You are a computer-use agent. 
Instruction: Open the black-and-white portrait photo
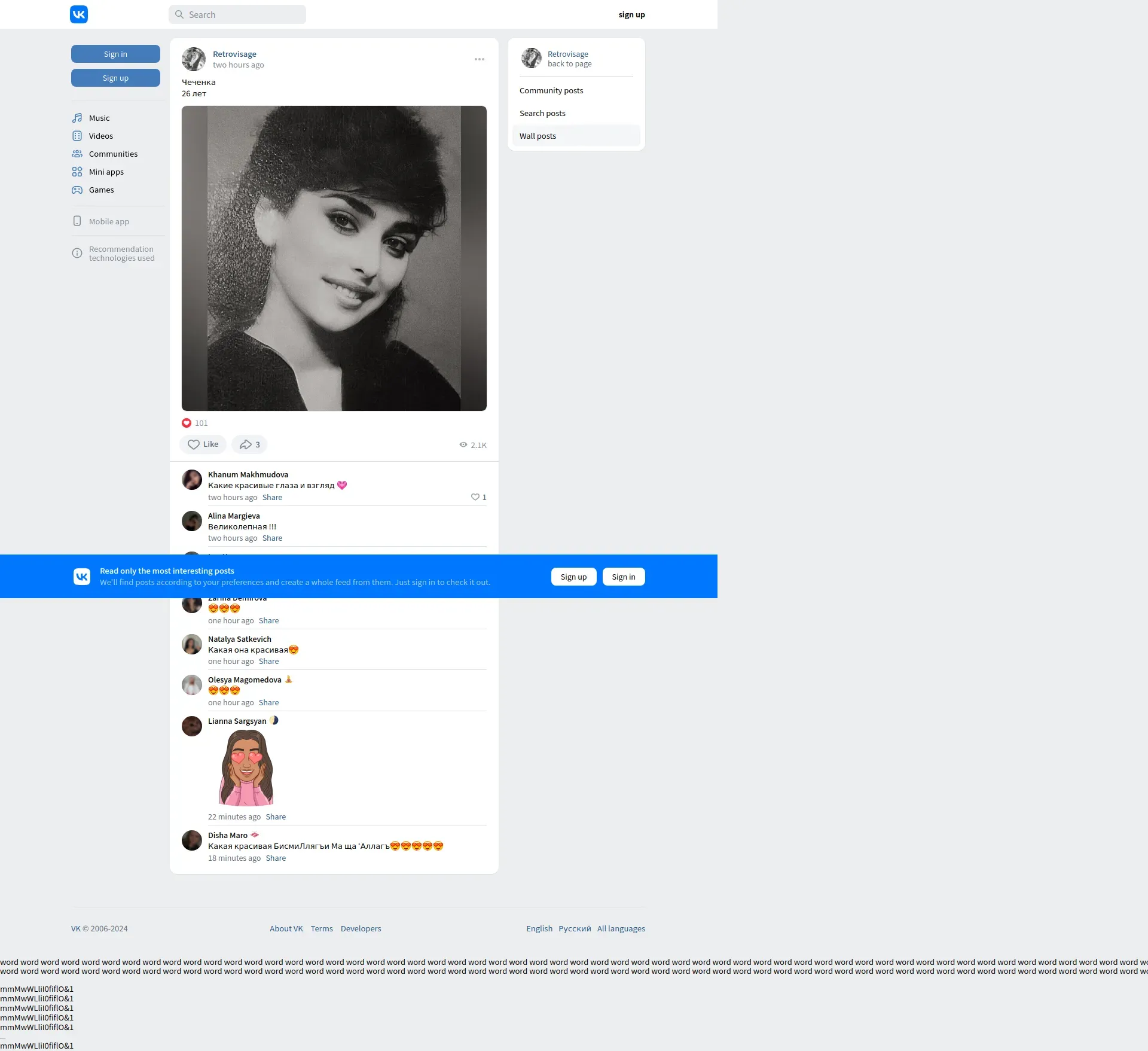[x=334, y=258]
